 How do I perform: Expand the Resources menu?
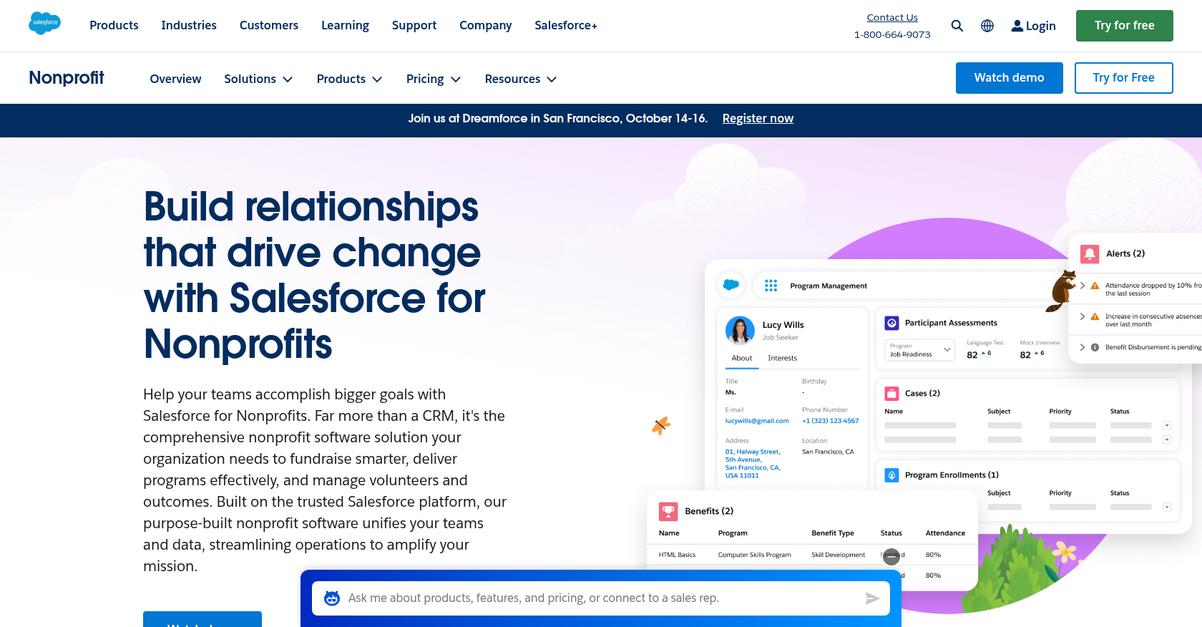520,79
